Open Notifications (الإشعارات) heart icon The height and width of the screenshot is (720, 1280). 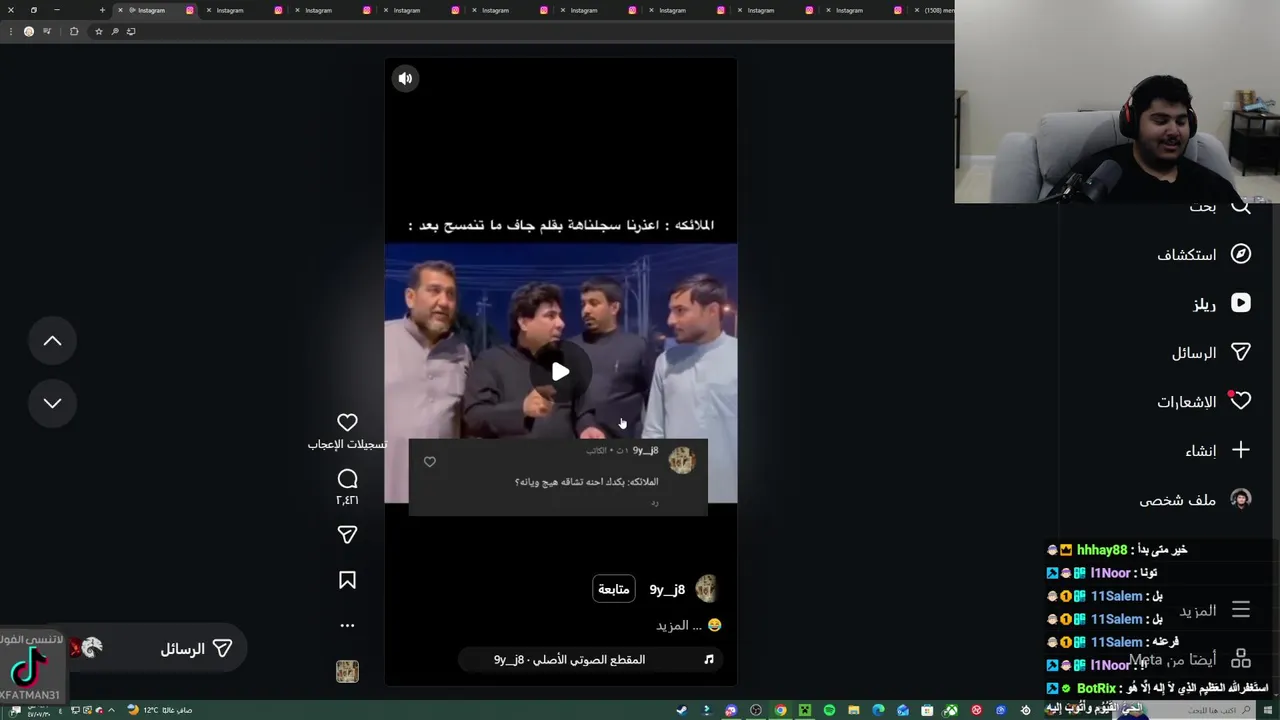tap(1240, 401)
